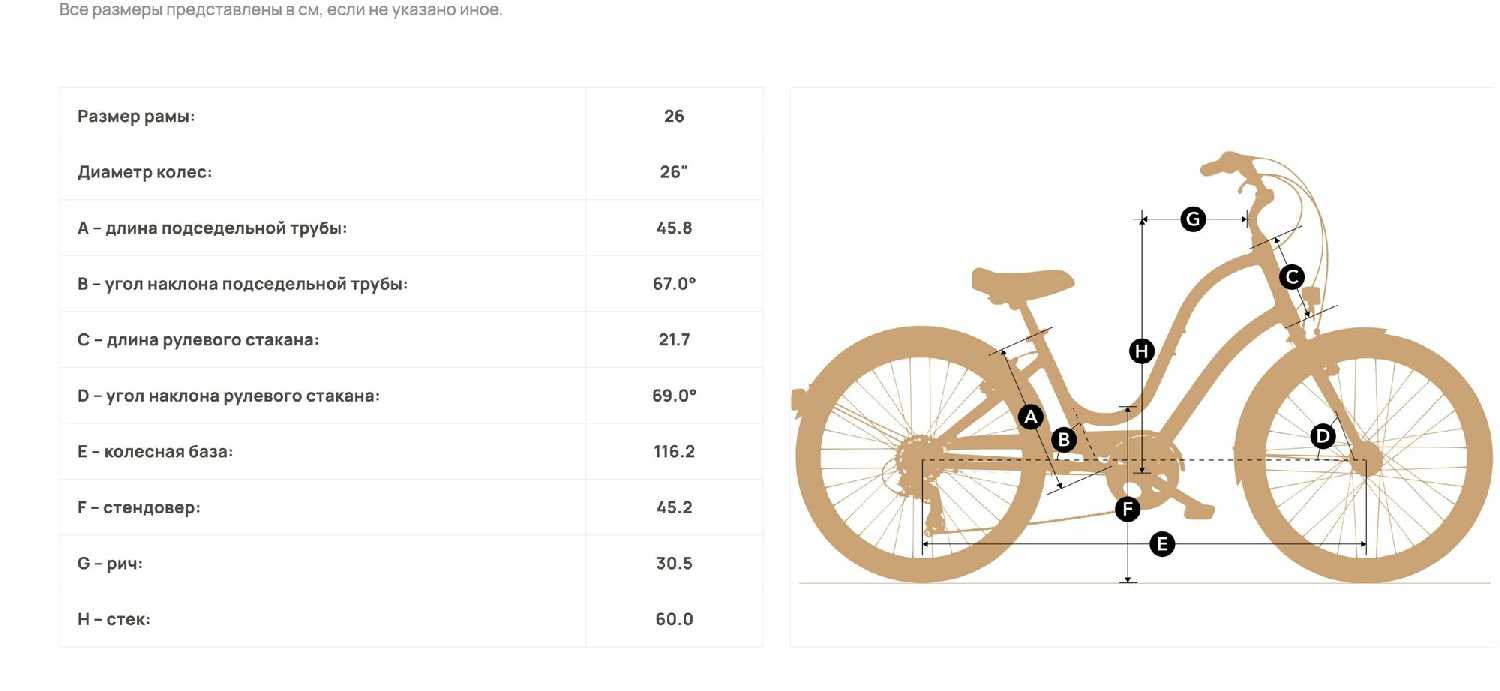Click the F standover marker

1128,510
